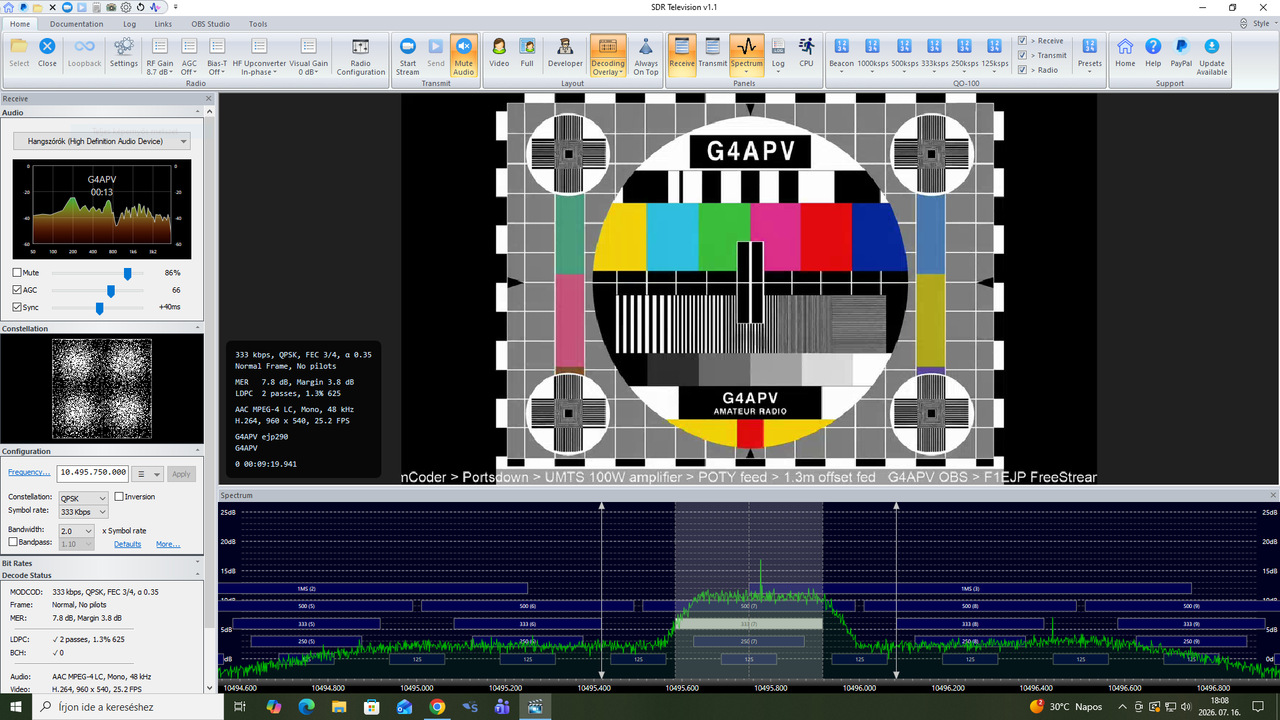Image resolution: width=1280 pixels, height=720 pixels.
Task: Switch to the Documentation ribbon tab
Action: pos(76,23)
